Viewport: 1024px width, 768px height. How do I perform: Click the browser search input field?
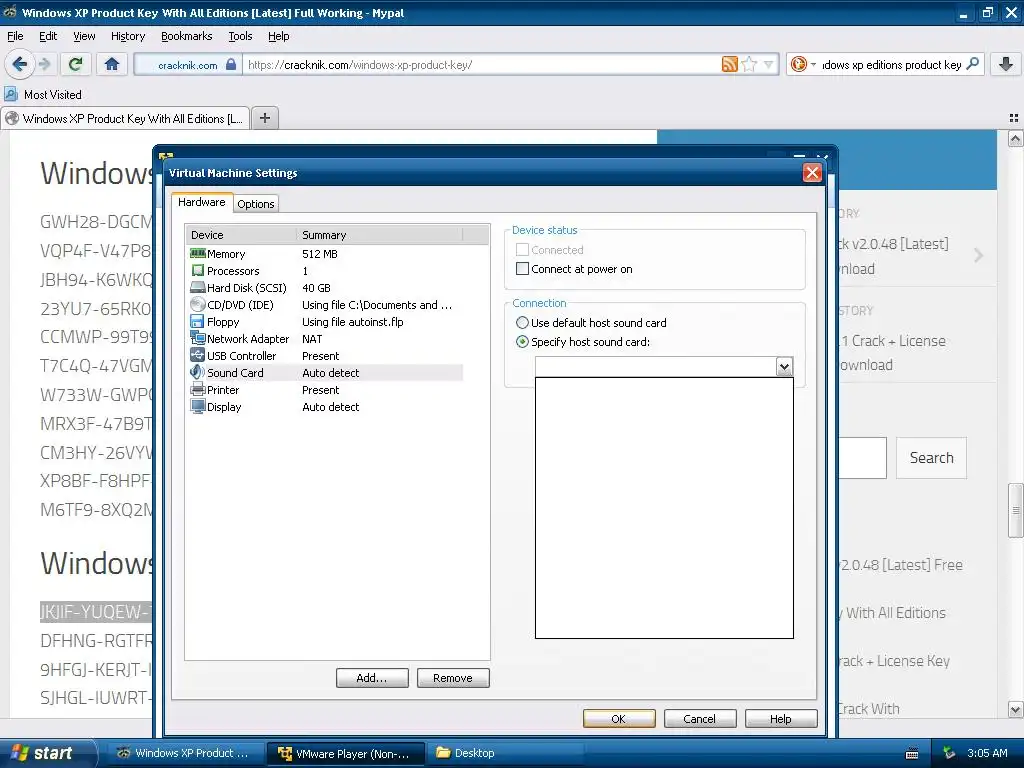pyautogui.click(x=891, y=65)
